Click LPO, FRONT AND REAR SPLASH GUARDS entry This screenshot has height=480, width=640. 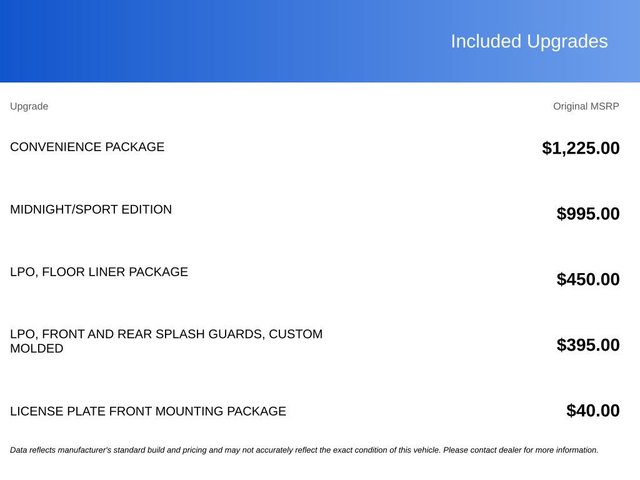[166, 341]
